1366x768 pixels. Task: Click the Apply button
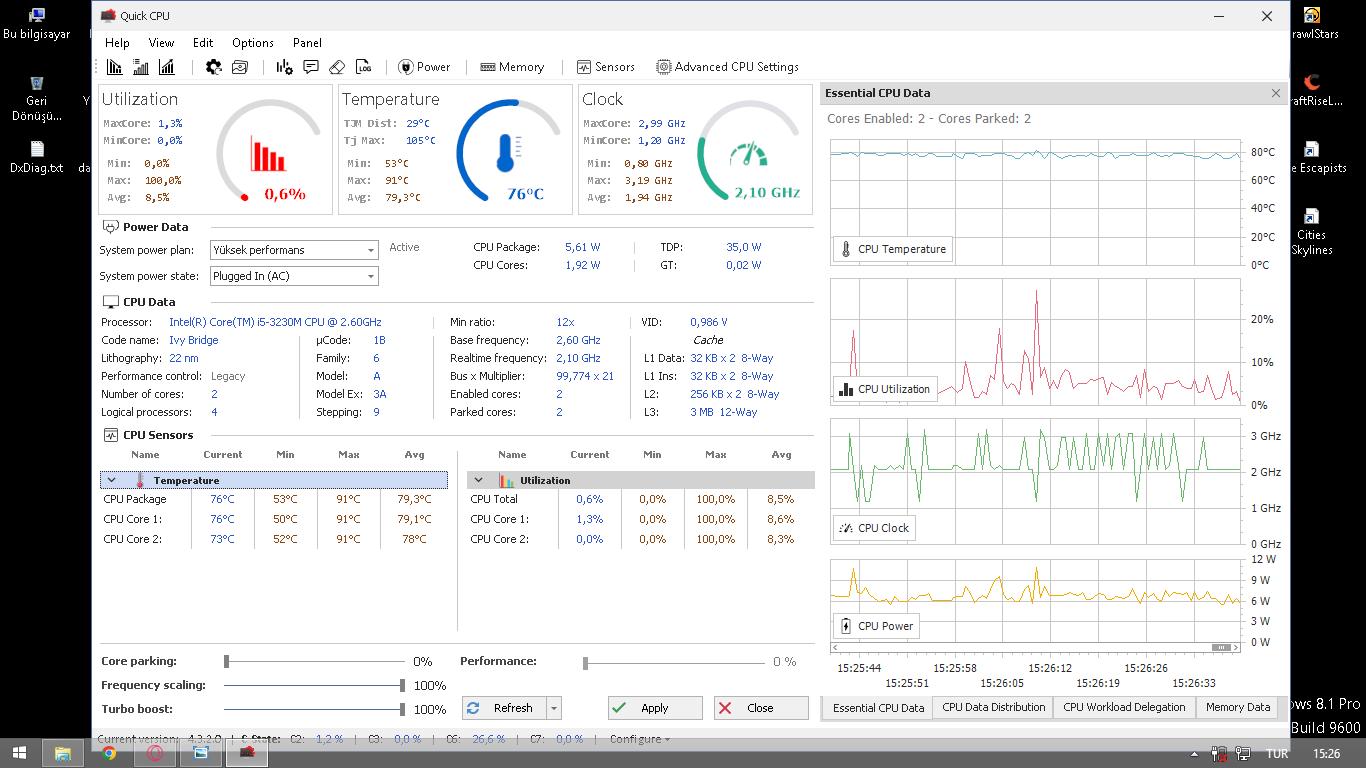[655, 708]
